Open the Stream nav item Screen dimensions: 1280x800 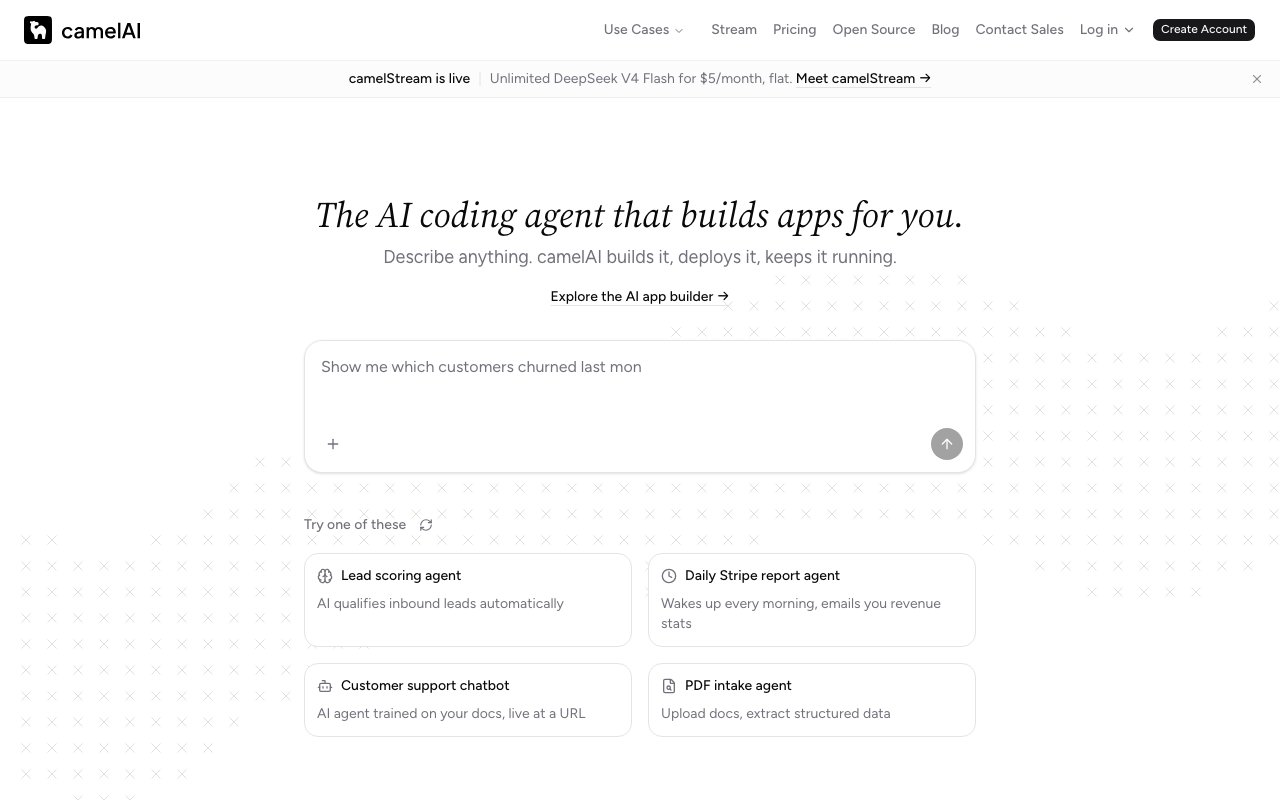(734, 30)
